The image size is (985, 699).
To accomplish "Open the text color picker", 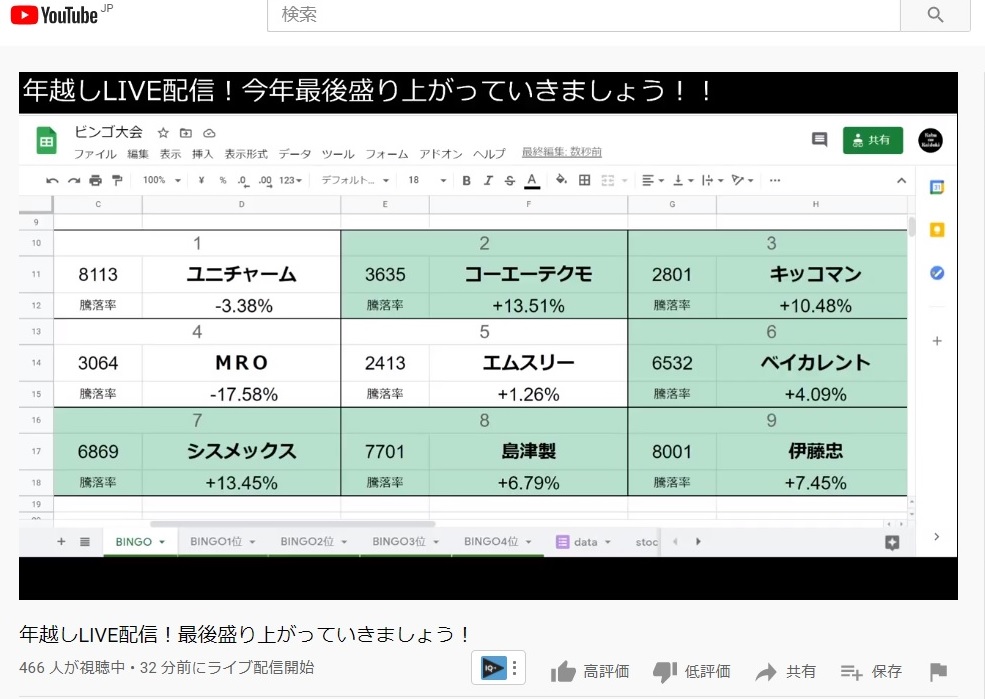I will [x=532, y=181].
